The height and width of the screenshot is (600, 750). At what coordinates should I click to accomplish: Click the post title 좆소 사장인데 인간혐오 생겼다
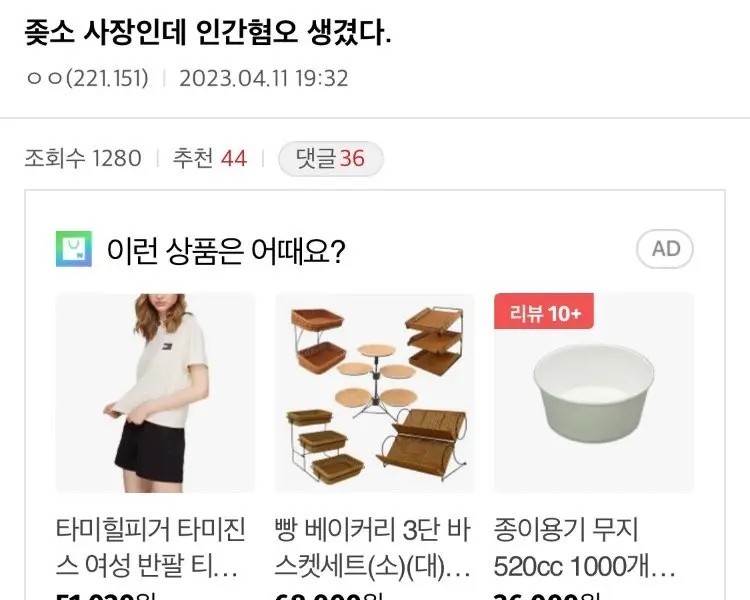click(208, 33)
